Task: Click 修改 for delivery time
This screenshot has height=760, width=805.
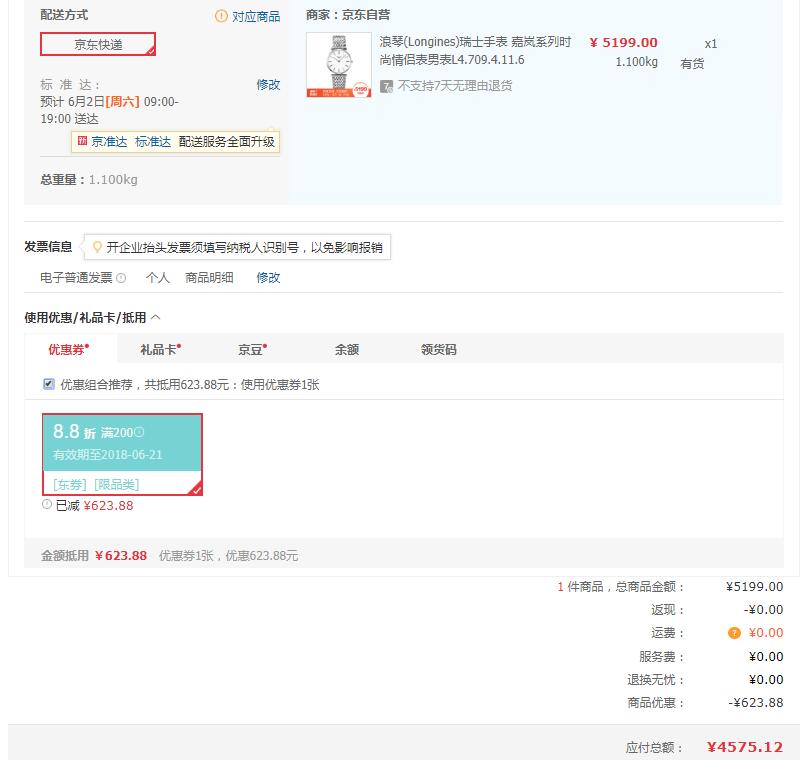Action: tap(268, 84)
